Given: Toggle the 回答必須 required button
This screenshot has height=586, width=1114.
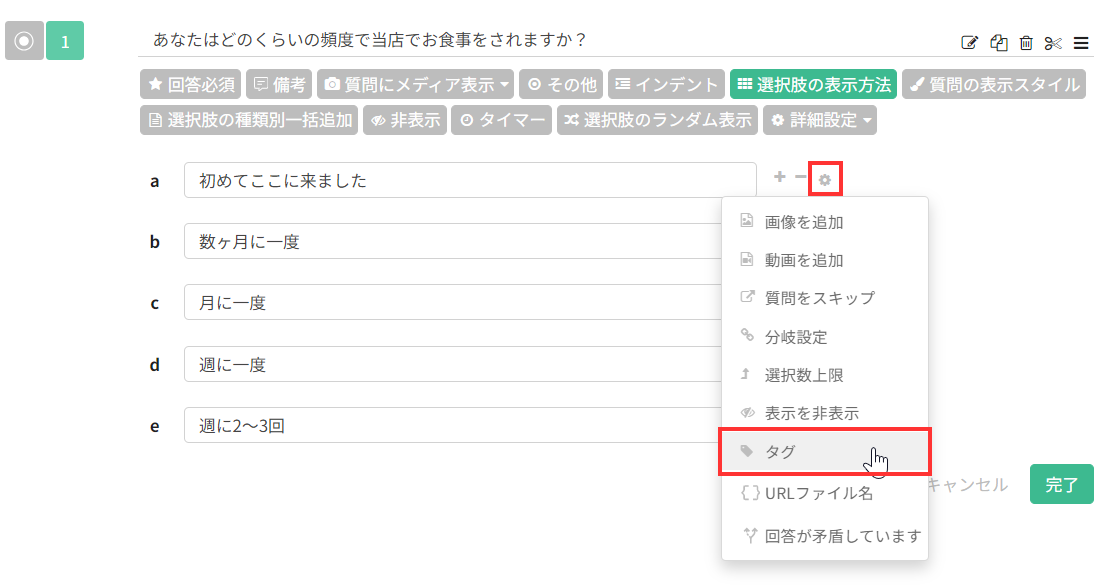Looking at the screenshot, I should coord(190,84).
